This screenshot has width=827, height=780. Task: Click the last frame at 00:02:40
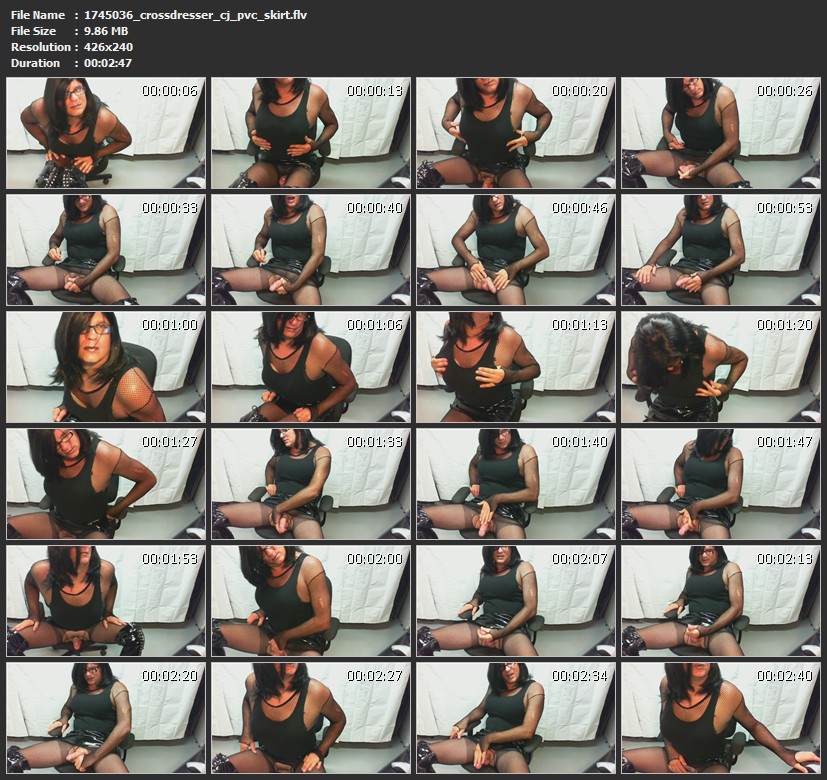click(721, 718)
